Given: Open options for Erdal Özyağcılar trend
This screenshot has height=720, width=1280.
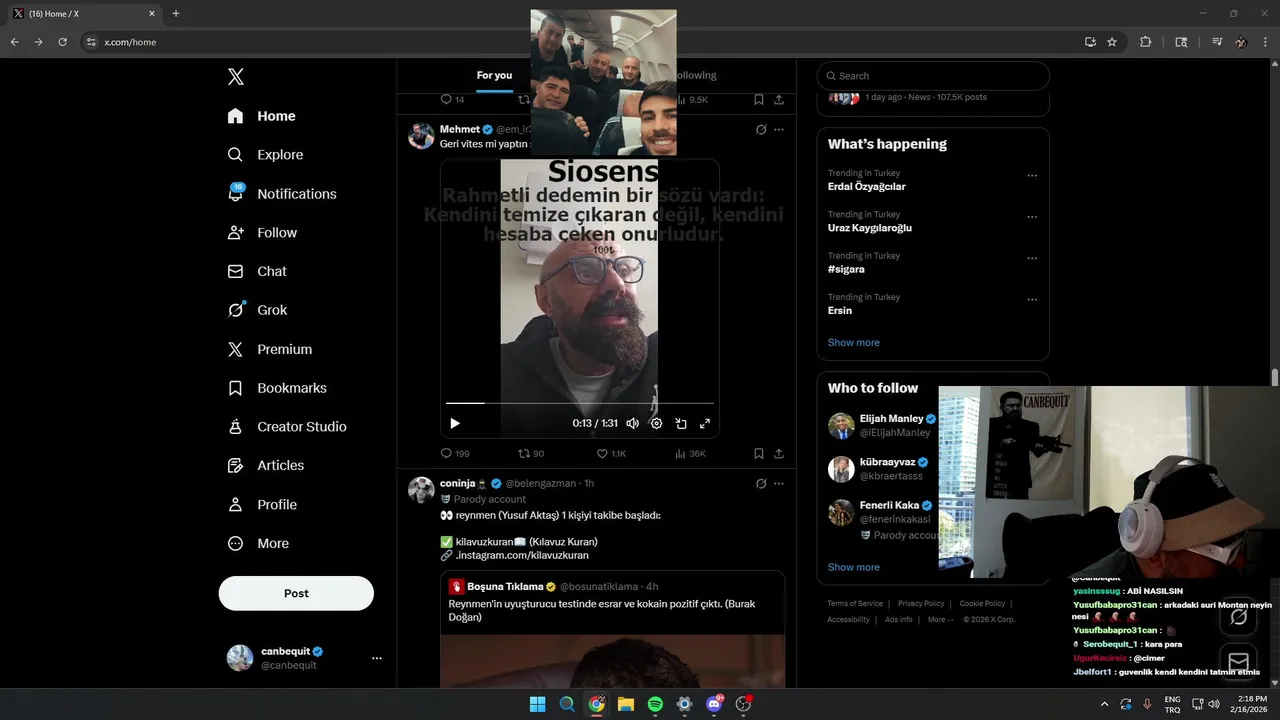Looking at the screenshot, I should pos(1032,176).
